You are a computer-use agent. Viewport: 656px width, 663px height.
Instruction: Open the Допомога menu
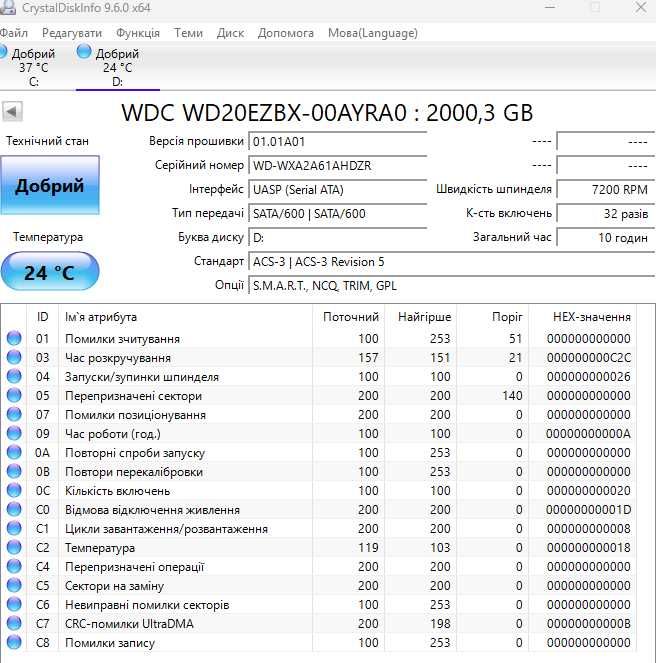coord(285,33)
